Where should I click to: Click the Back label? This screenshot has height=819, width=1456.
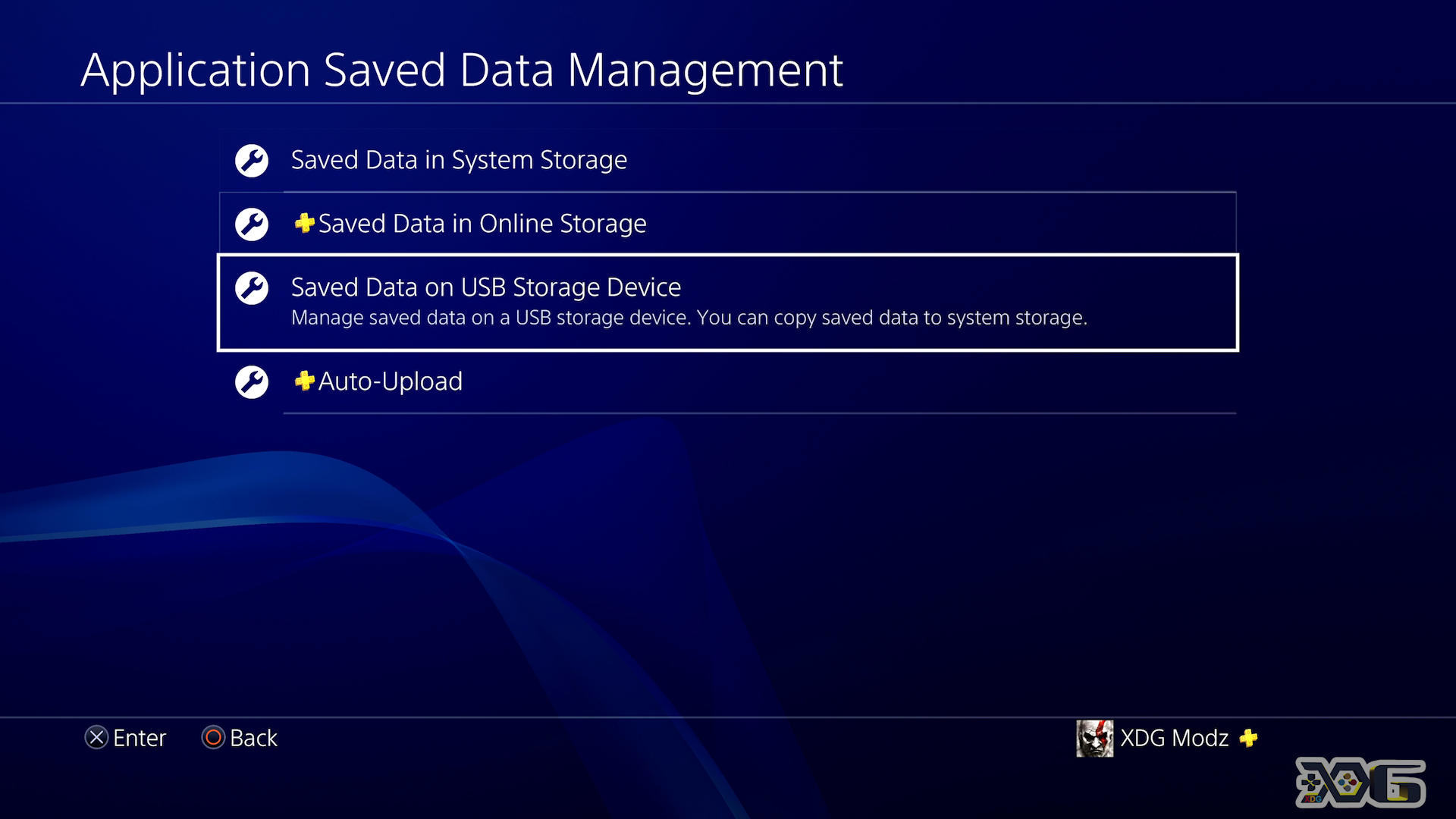tap(253, 738)
